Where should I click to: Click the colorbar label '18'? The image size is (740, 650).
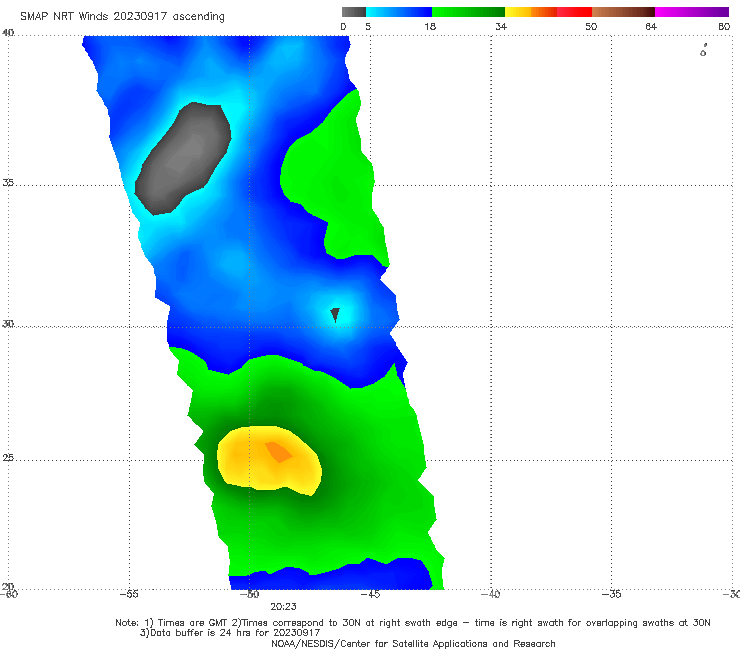coord(430,27)
